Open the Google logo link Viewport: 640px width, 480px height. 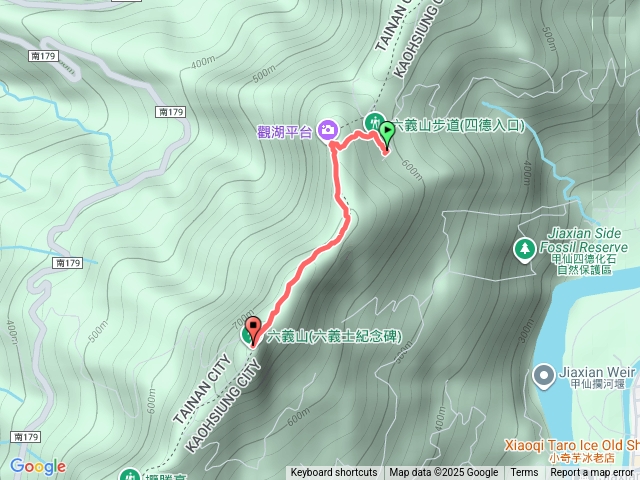pyautogui.click(x=38, y=467)
